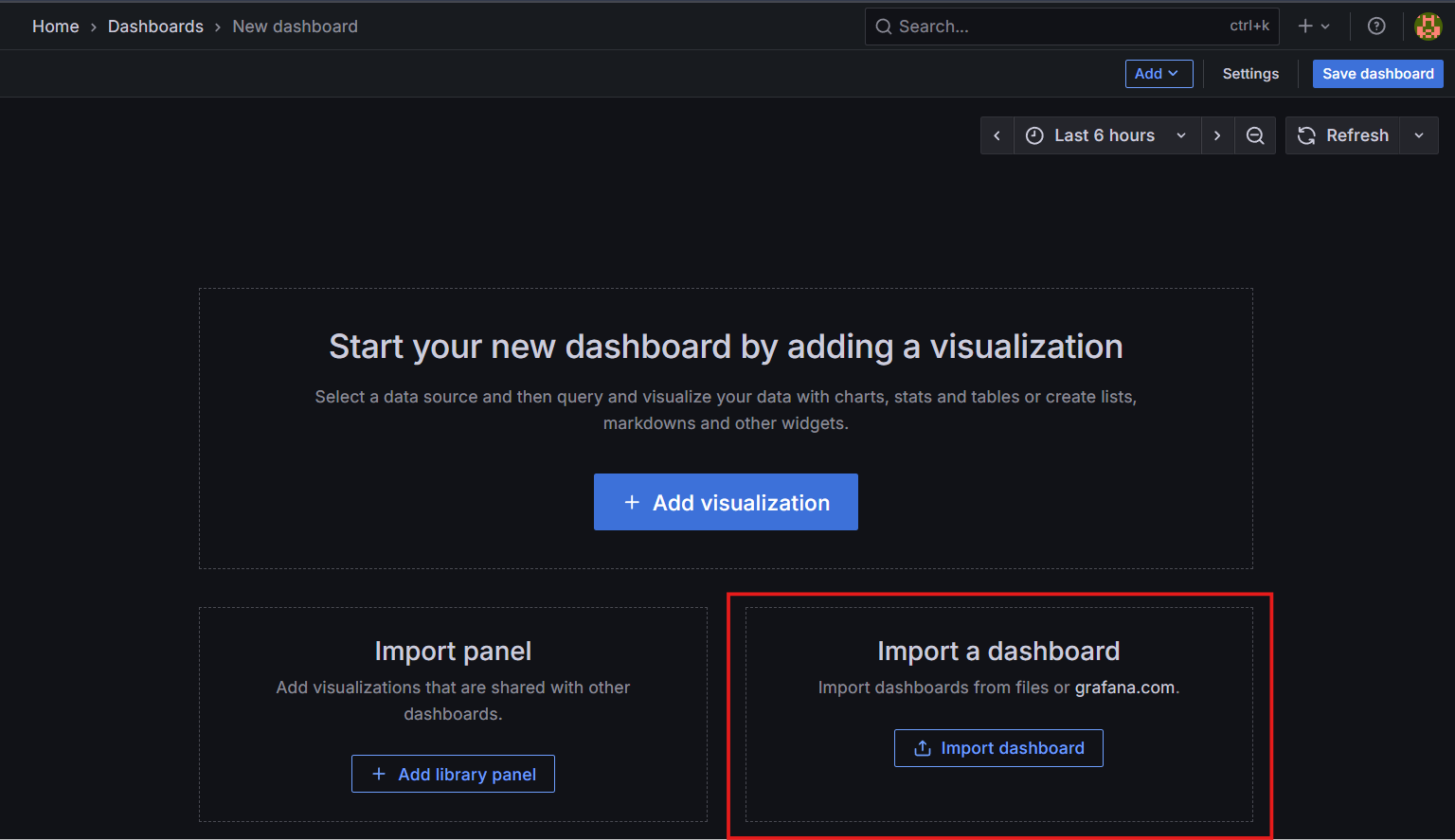The height and width of the screenshot is (840, 1455).
Task: Open Last 6 hours time picker
Action: 1106,135
